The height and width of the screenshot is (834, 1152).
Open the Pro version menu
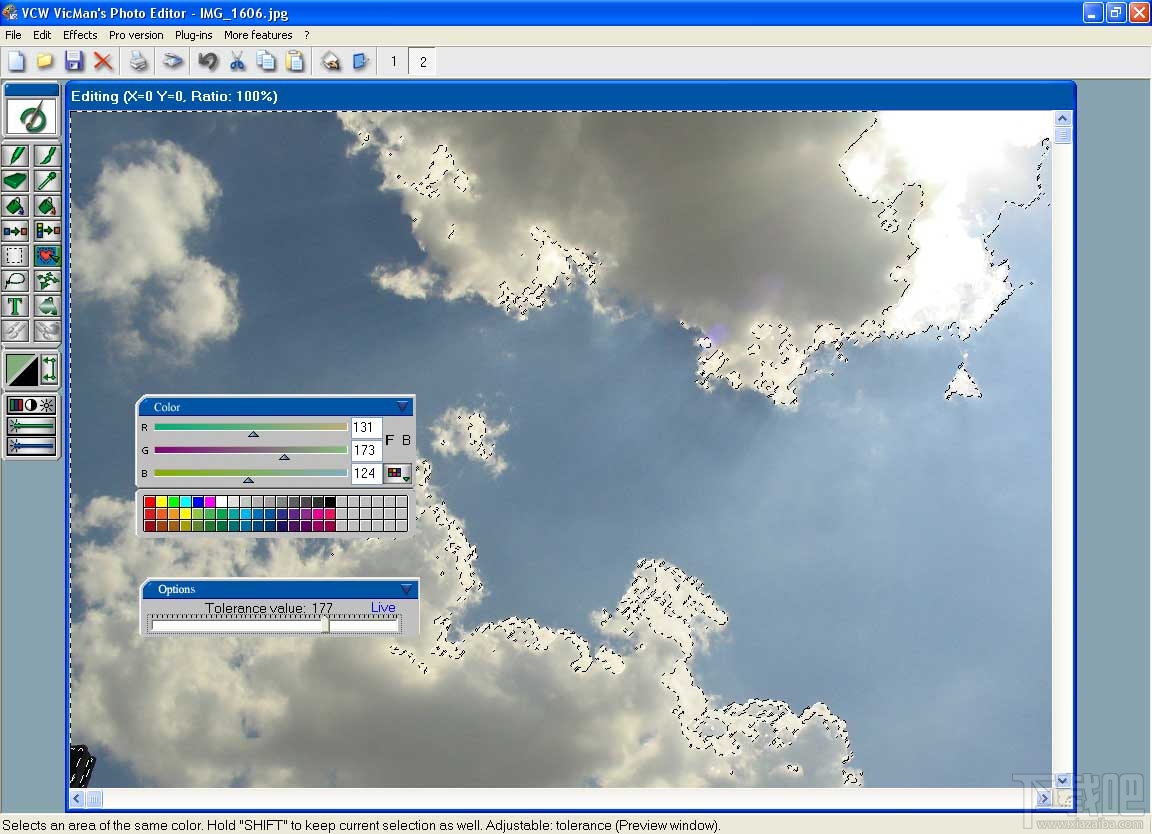click(x=136, y=35)
